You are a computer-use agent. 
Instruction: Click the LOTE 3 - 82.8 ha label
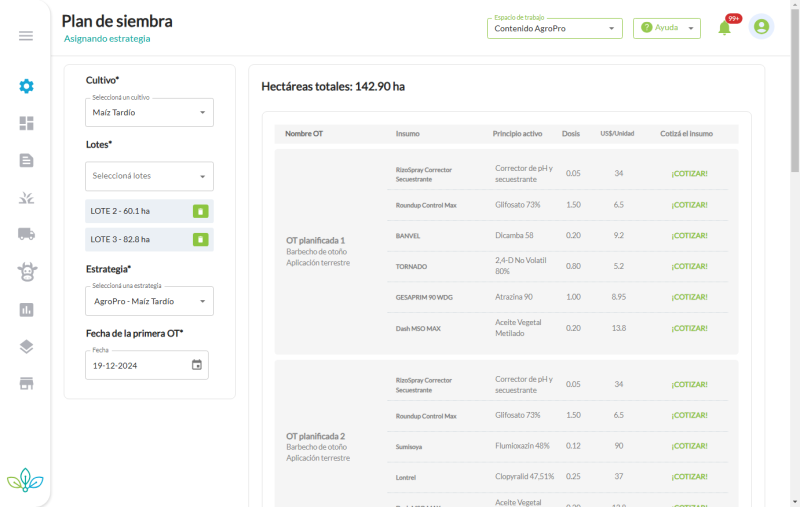pyautogui.click(x=120, y=239)
